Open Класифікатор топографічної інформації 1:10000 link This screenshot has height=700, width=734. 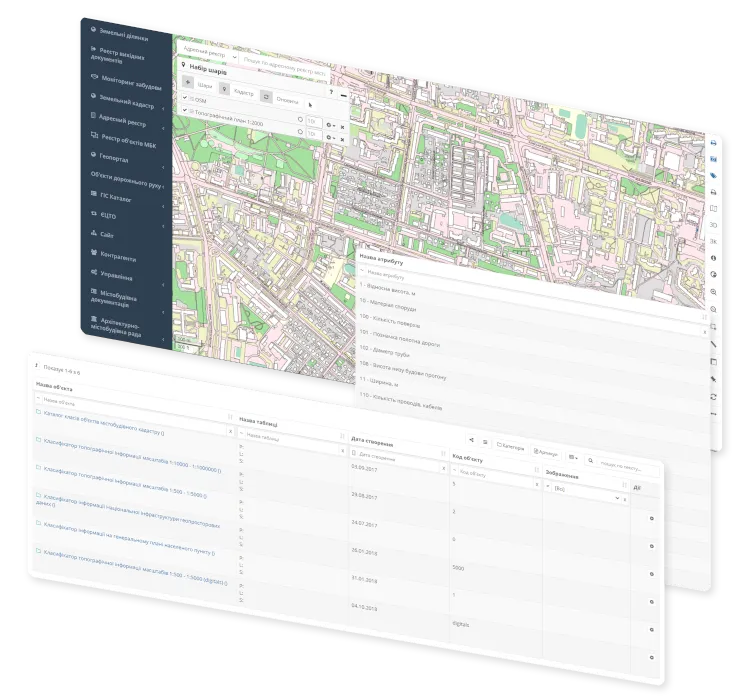tap(132, 455)
